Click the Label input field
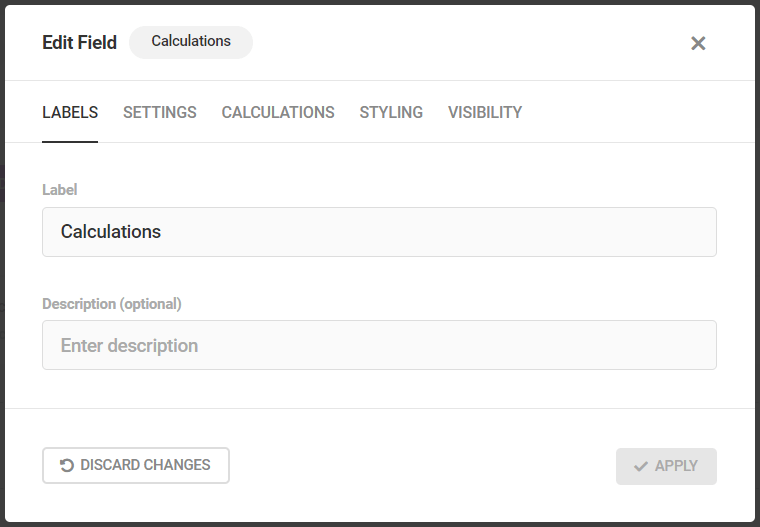Image resolution: width=760 pixels, height=527 pixels. pyautogui.click(x=379, y=232)
